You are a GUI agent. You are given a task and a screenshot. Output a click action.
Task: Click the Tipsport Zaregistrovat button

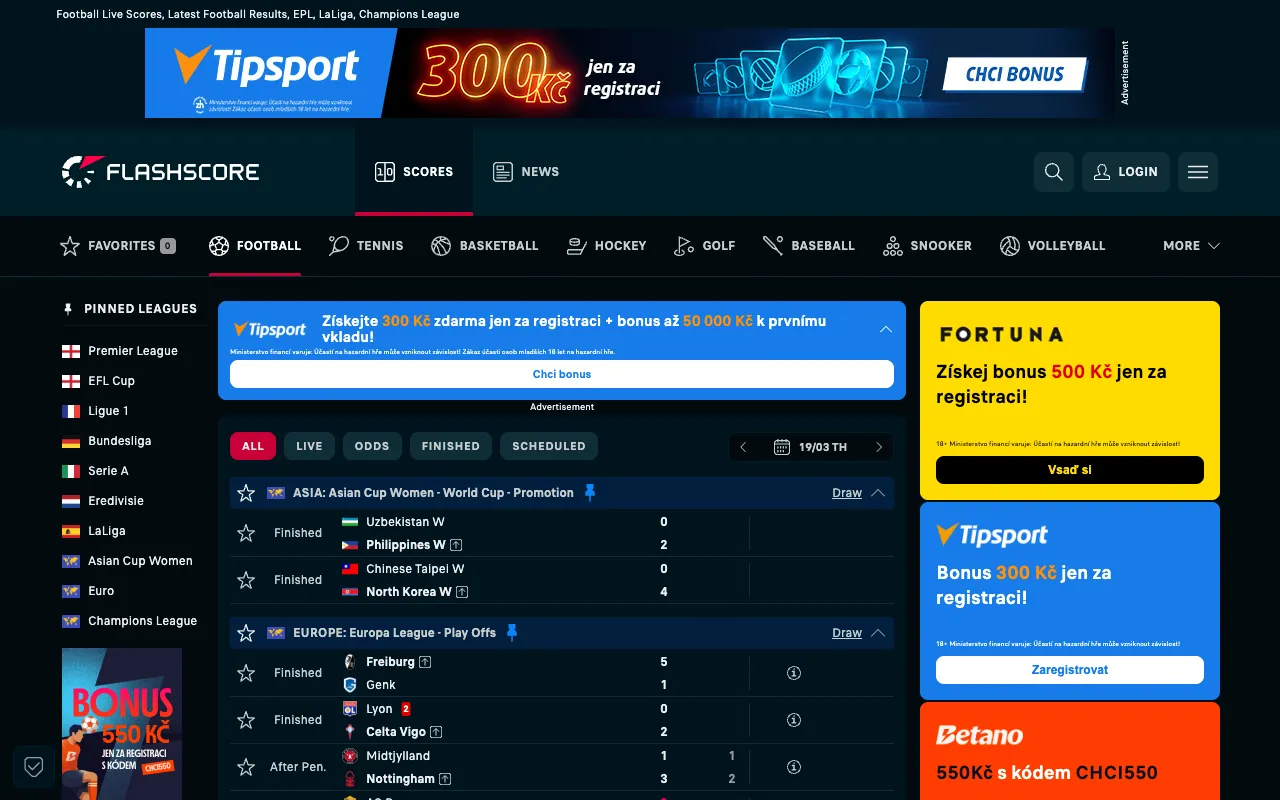pos(1070,670)
